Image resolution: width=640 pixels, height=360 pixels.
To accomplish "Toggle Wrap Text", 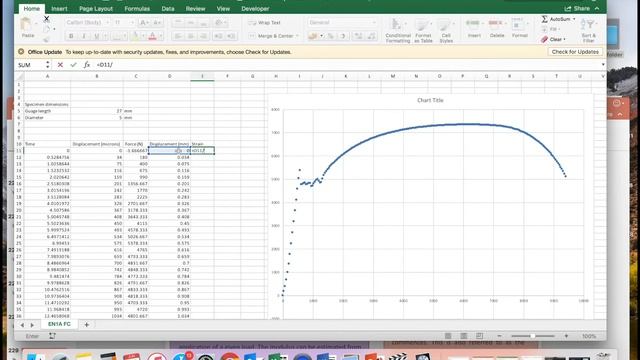I will (x=264, y=22).
